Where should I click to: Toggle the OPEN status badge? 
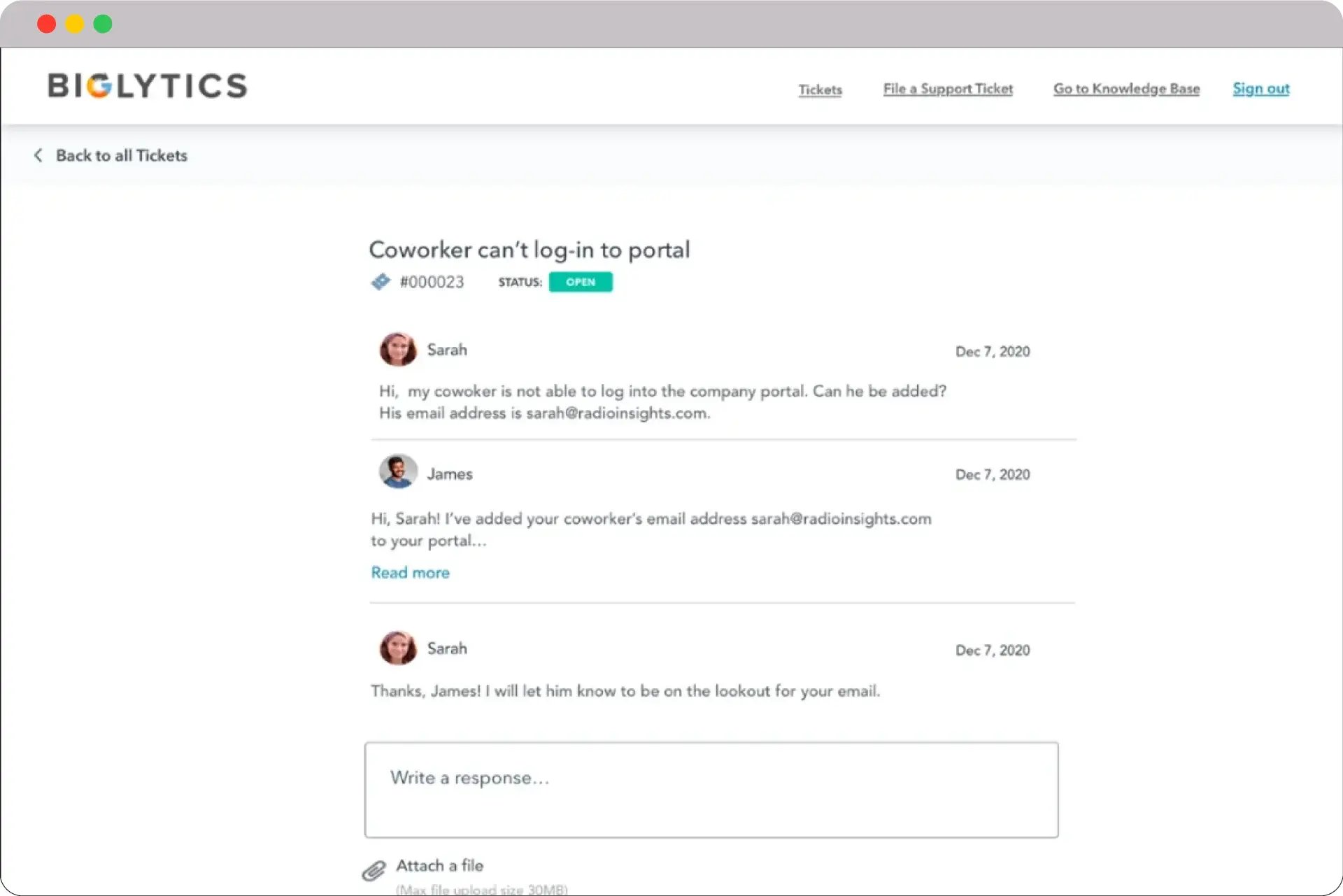581,282
